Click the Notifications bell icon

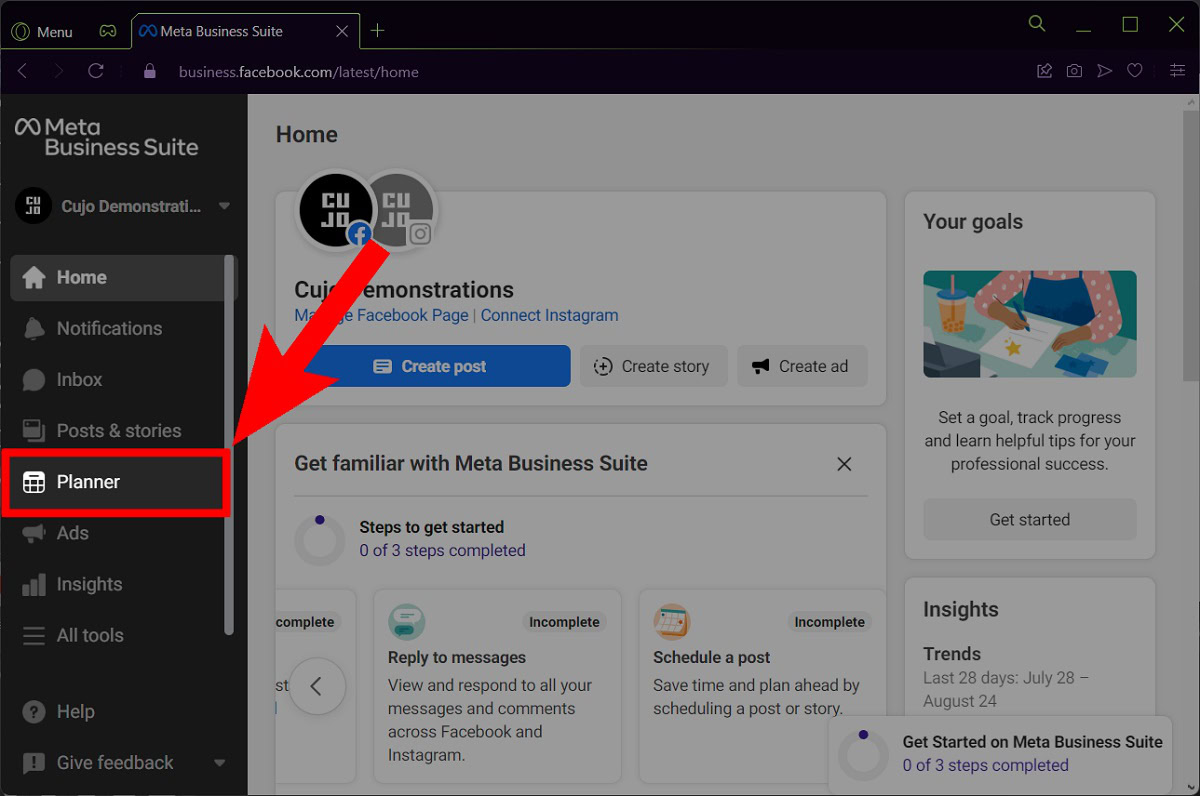pyautogui.click(x=34, y=328)
